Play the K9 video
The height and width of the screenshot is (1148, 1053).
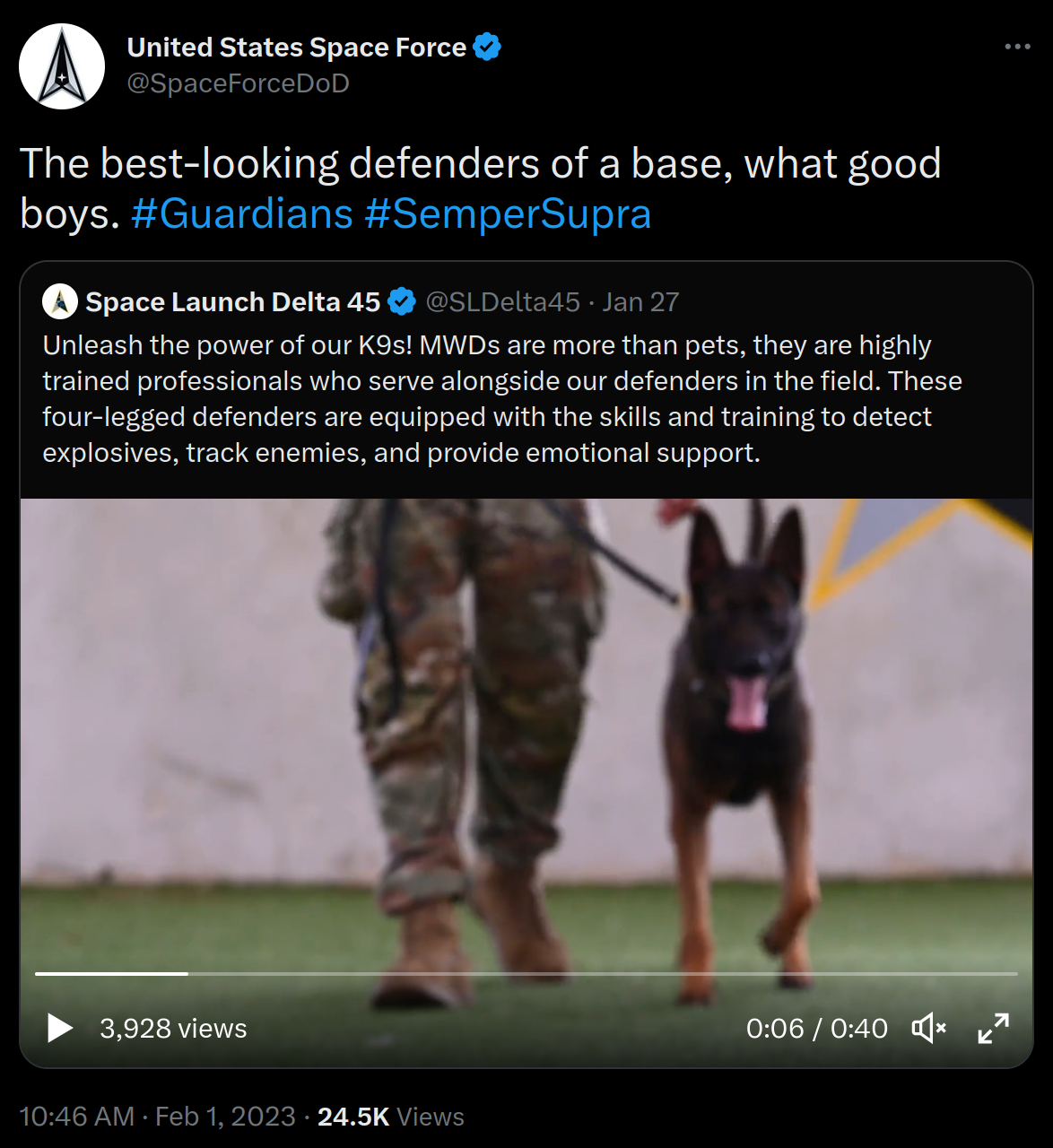[x=60, y=1028]
